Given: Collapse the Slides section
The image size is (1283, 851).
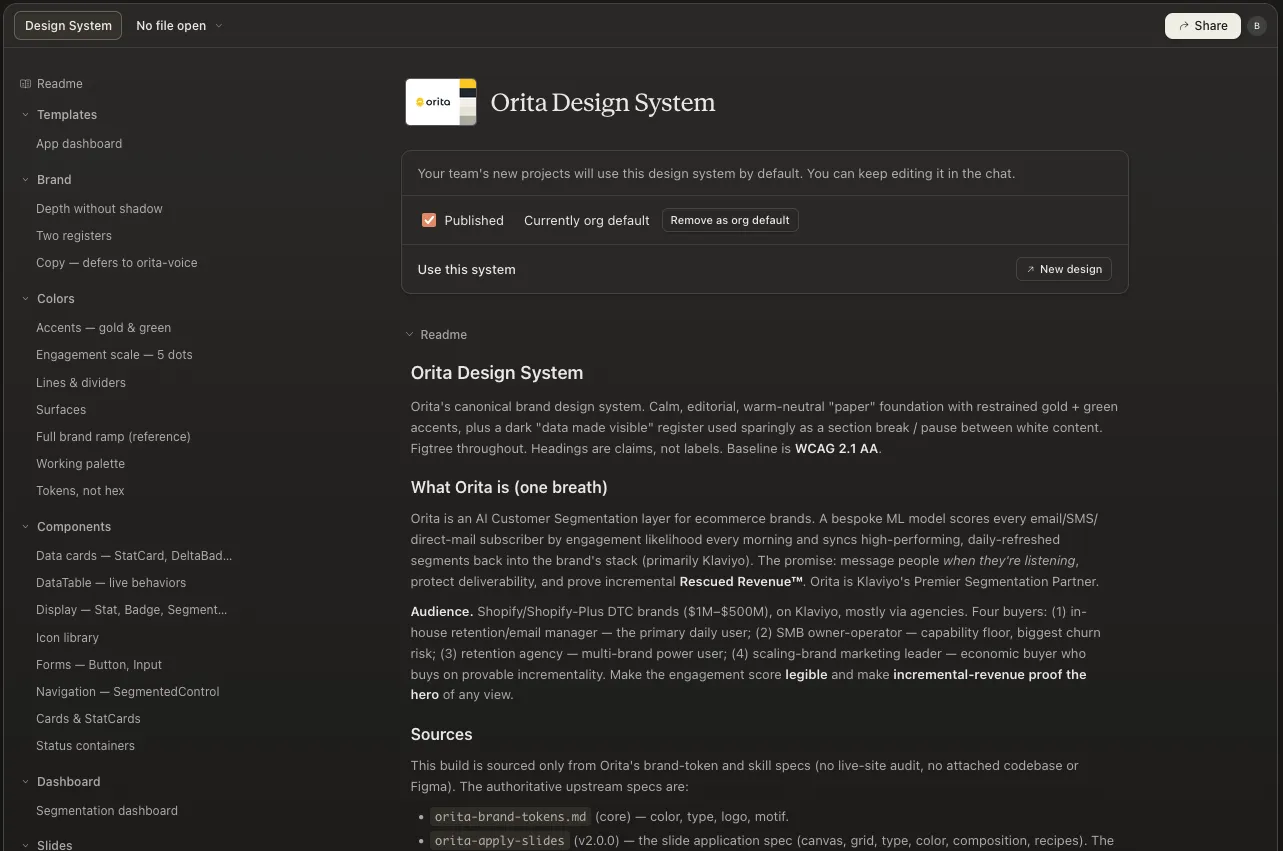Looking at the screenshot, I should click(x=25, y=845).
